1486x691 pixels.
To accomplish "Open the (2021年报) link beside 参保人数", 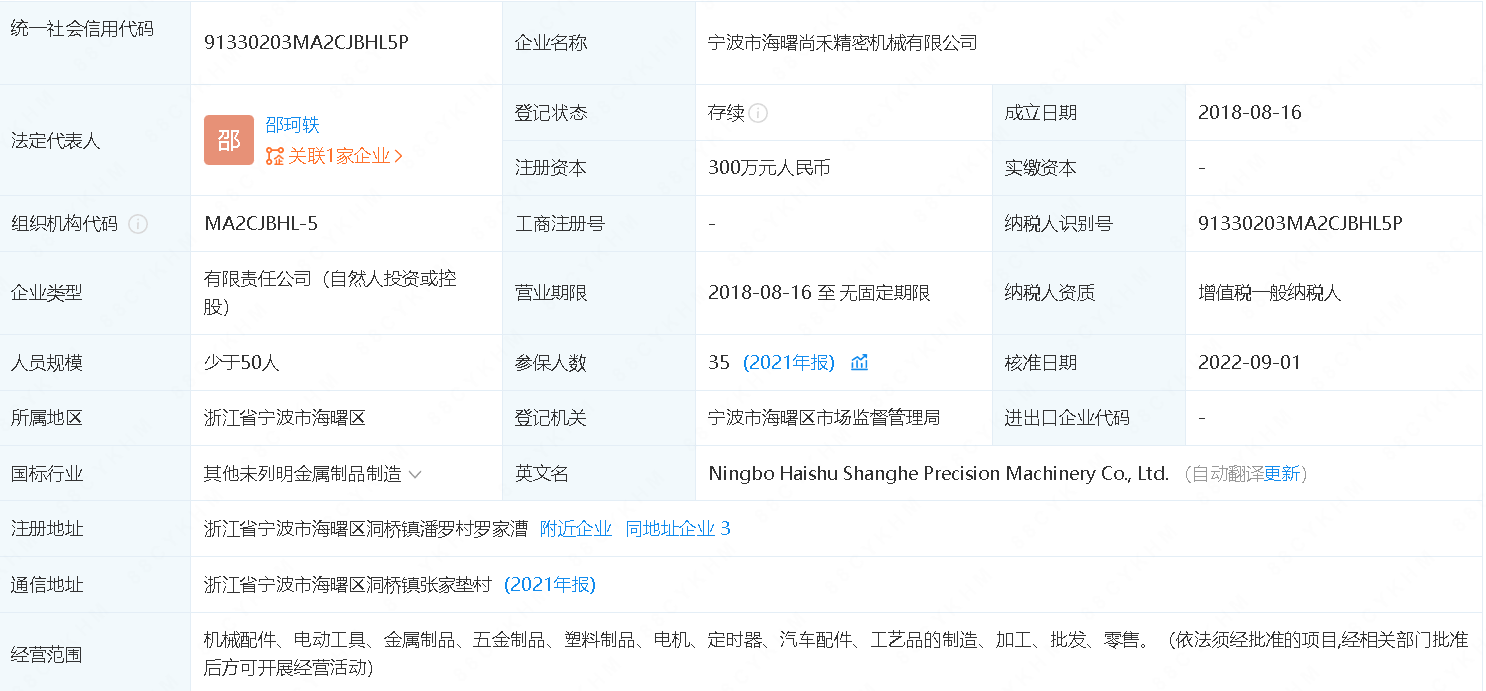I will click(x=789, y=363).
